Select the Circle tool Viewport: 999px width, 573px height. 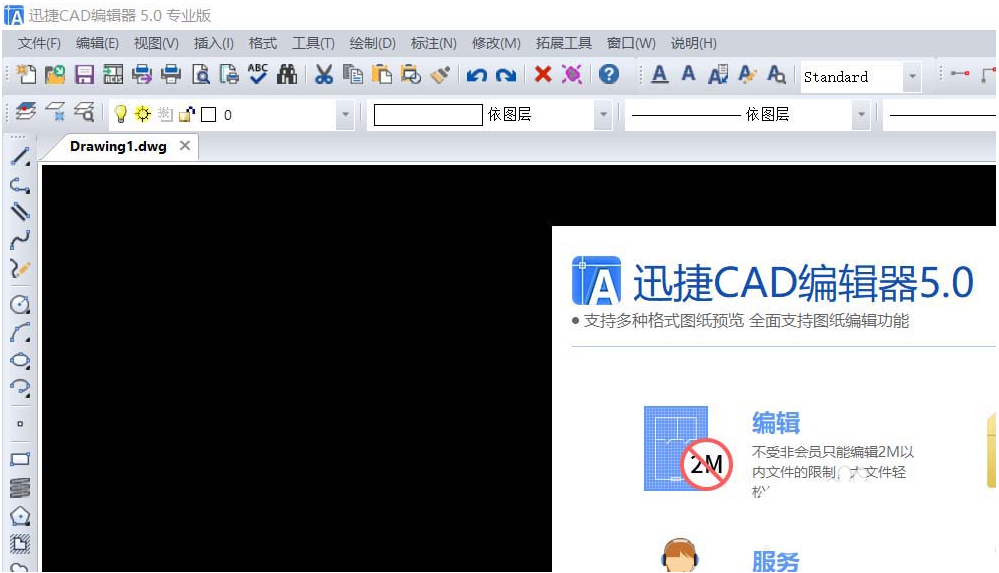click(x=20, y=304)
